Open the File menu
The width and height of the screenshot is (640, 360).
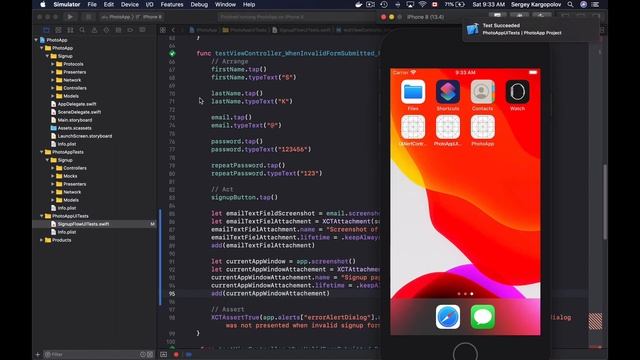pyautogui.click(x=92, y=4)
